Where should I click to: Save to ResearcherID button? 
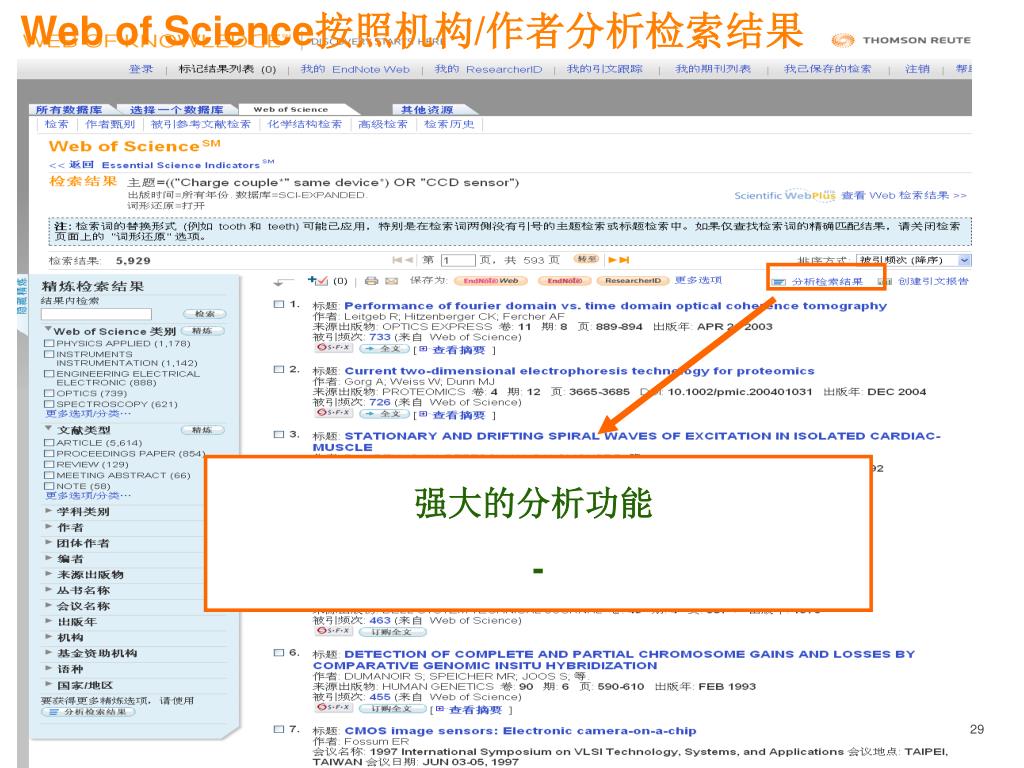[x=632, y=281]
